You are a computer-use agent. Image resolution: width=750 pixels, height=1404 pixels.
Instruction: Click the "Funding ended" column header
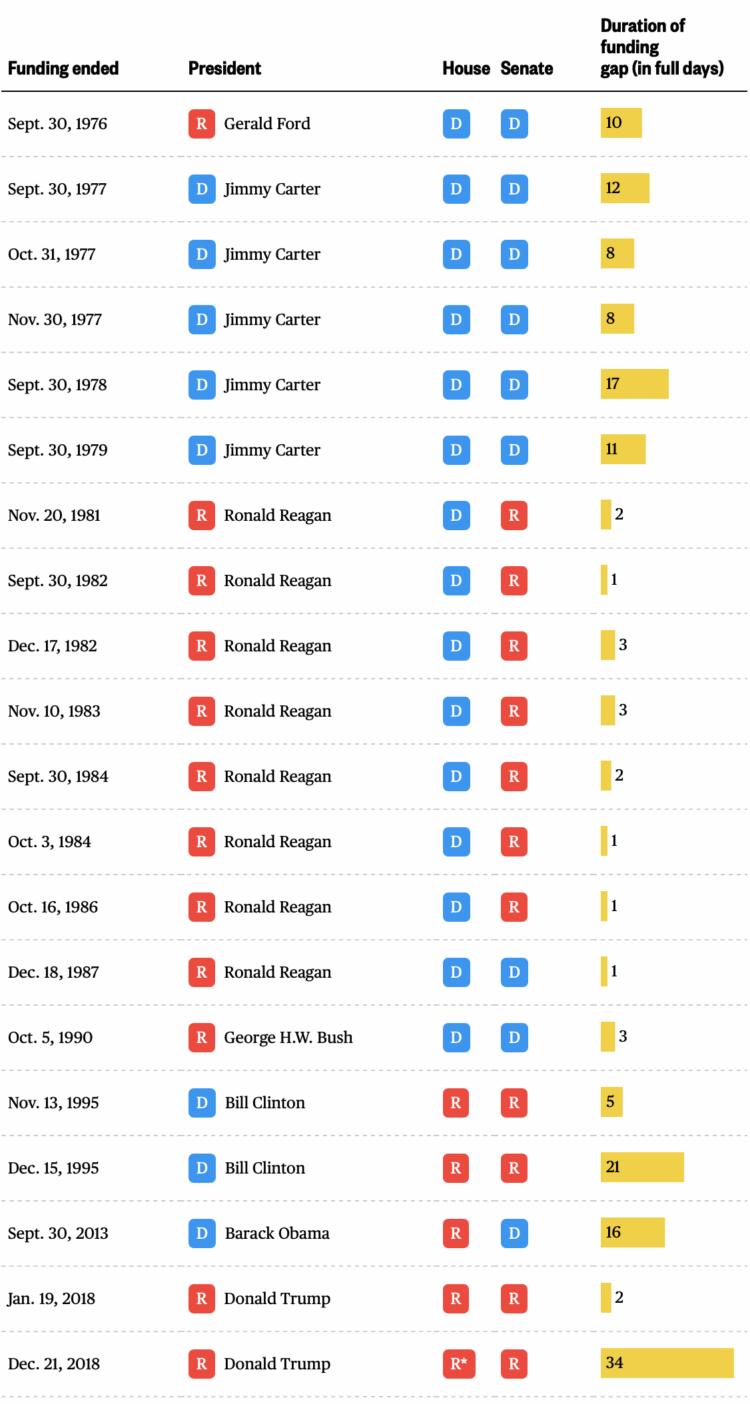pyautogui.click(x=63, y=68)
